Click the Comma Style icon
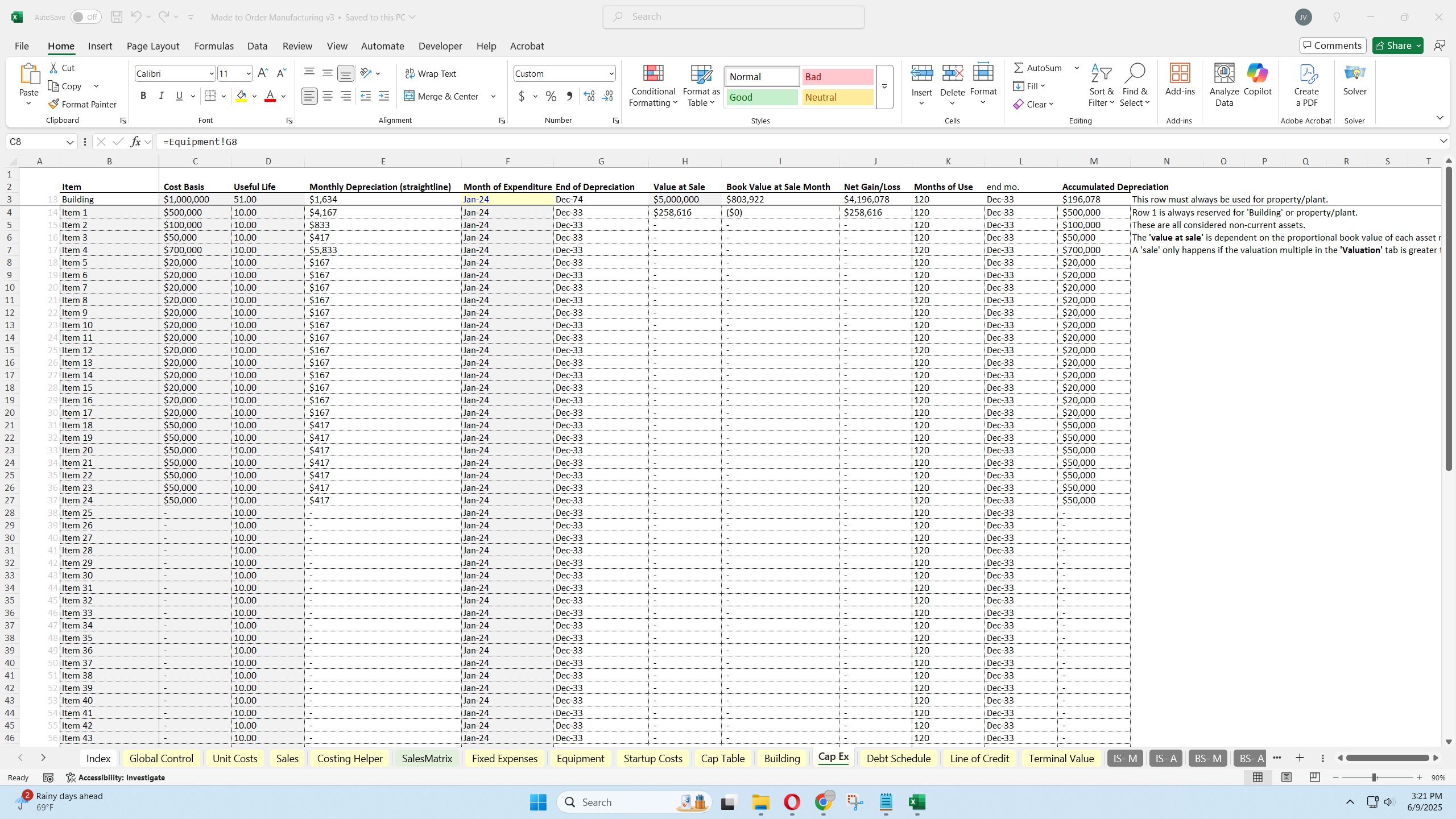 pyautogui.click(x=569, y=96)
